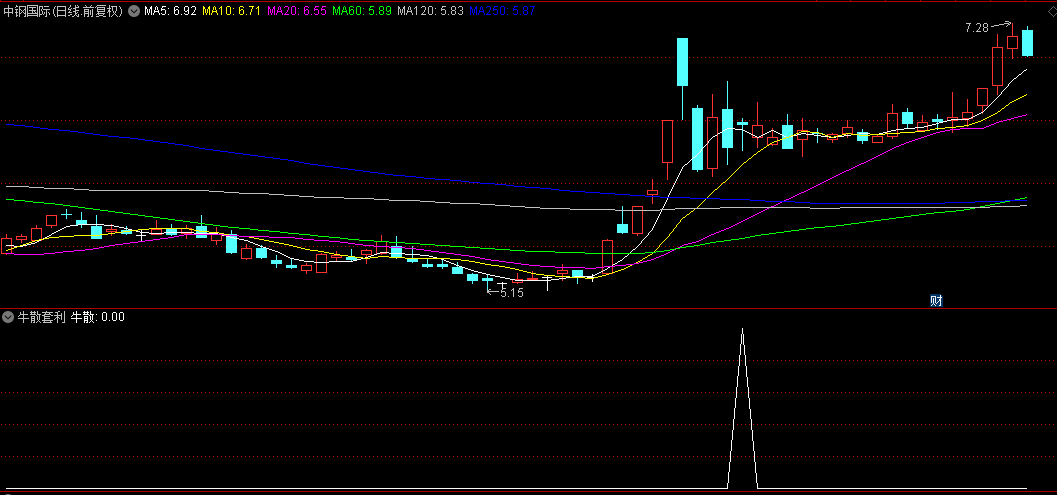Image resolution: width=1057 pixels, height=495 pixels.
Task: Click the 牛散套利 indicator name
Action: pos(42,317)
